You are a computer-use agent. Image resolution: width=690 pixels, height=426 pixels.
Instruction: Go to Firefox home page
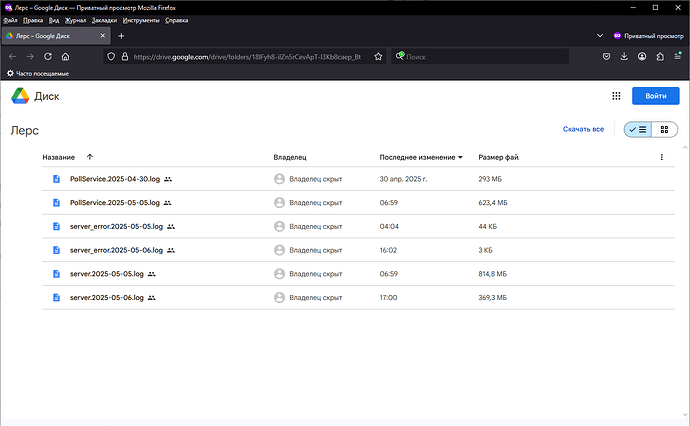point(66,56)
